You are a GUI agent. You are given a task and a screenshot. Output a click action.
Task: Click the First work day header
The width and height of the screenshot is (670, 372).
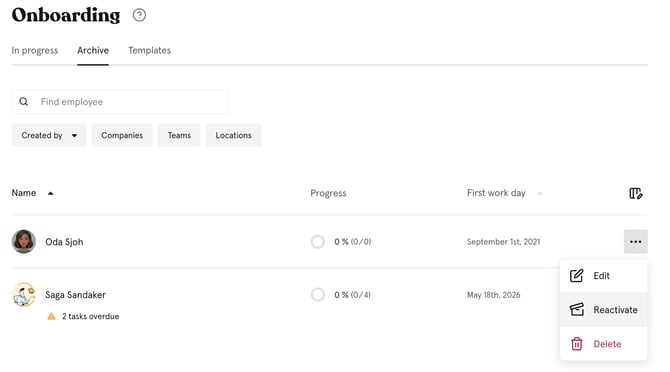(496, 193)
